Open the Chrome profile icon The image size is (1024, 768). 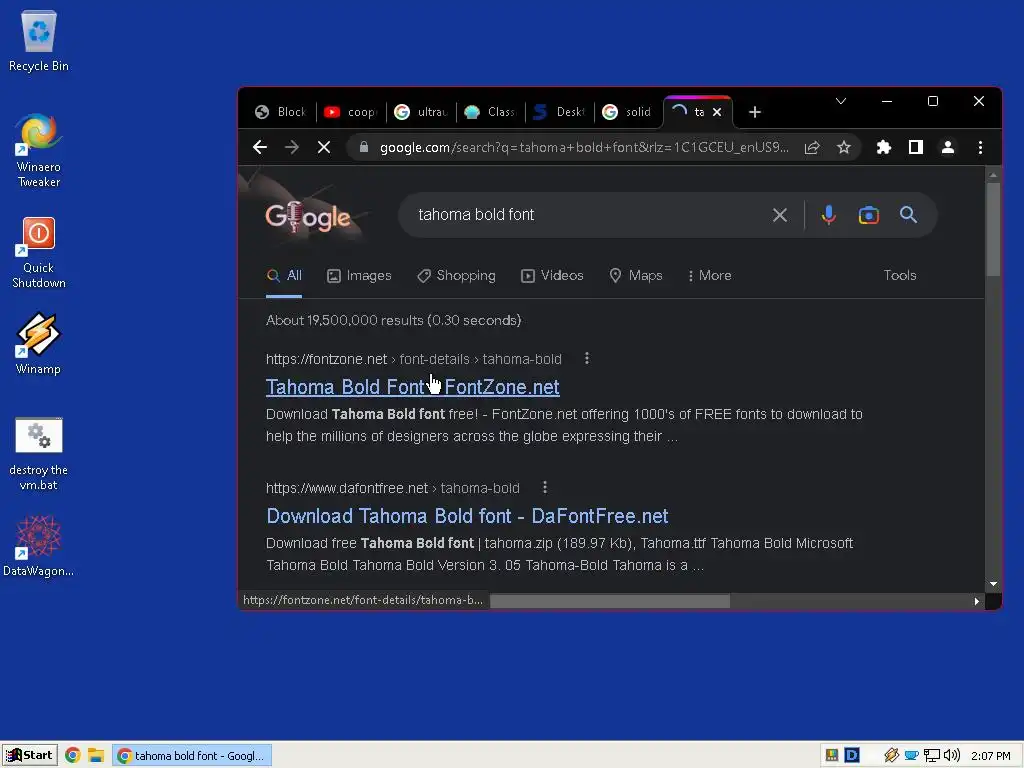948,148
